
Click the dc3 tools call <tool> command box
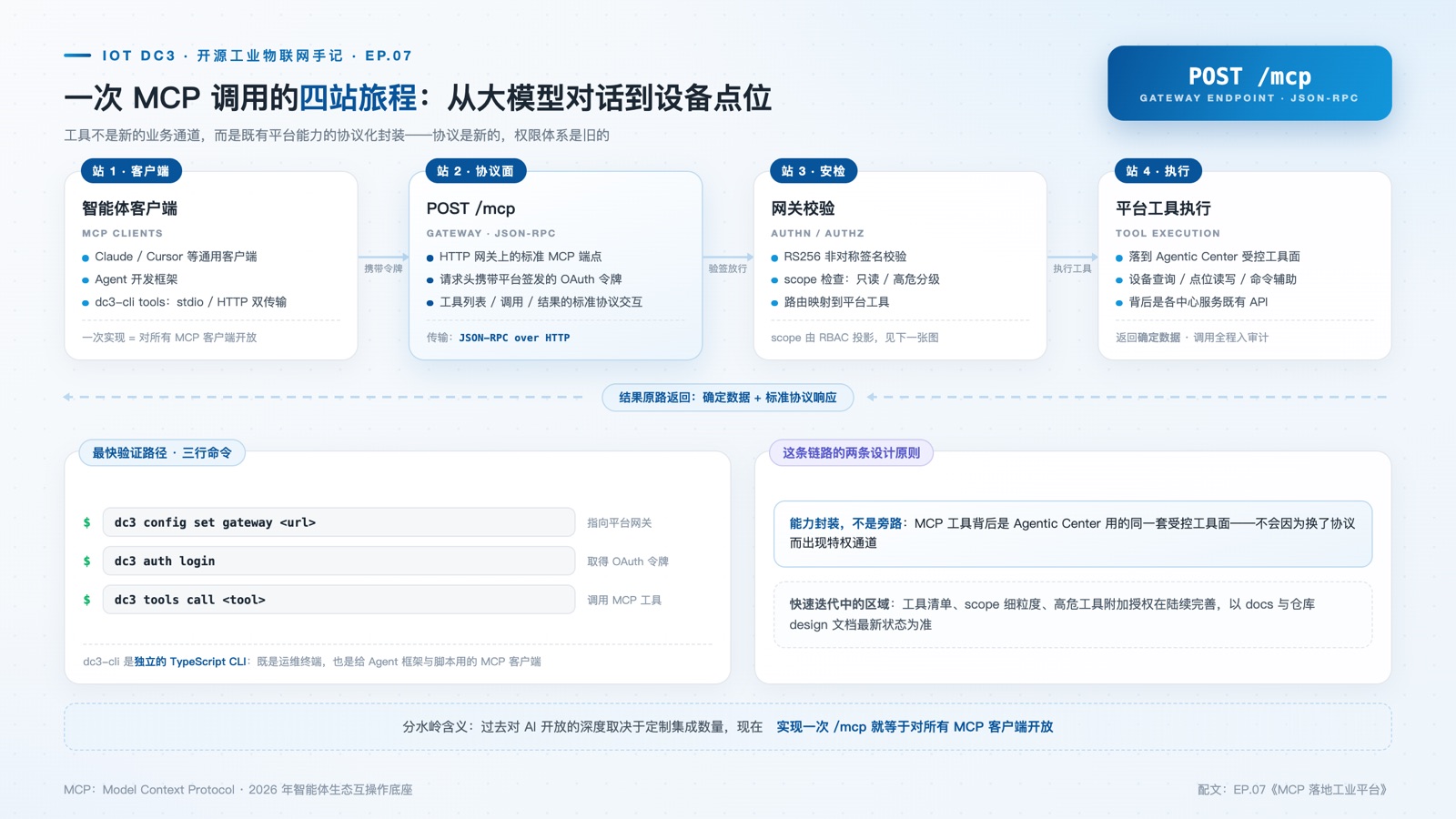(339, 600)
